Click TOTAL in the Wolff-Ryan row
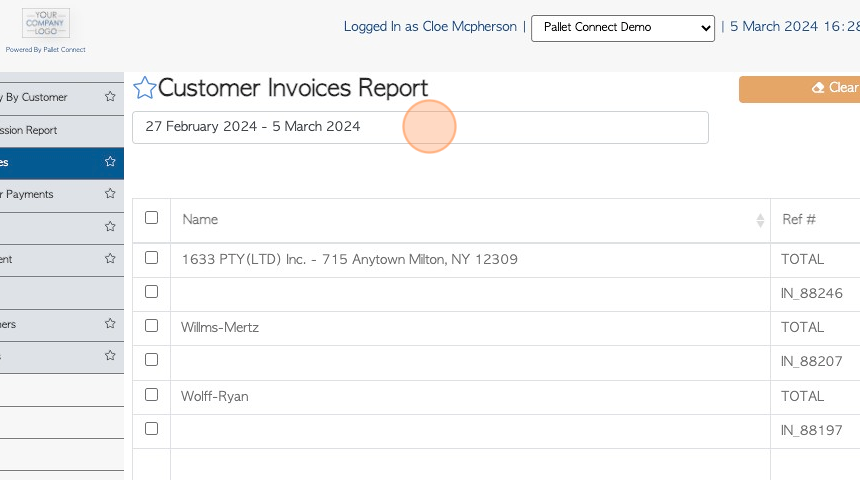The height and width of the screenshot is (480, 860). pos(802,397)
